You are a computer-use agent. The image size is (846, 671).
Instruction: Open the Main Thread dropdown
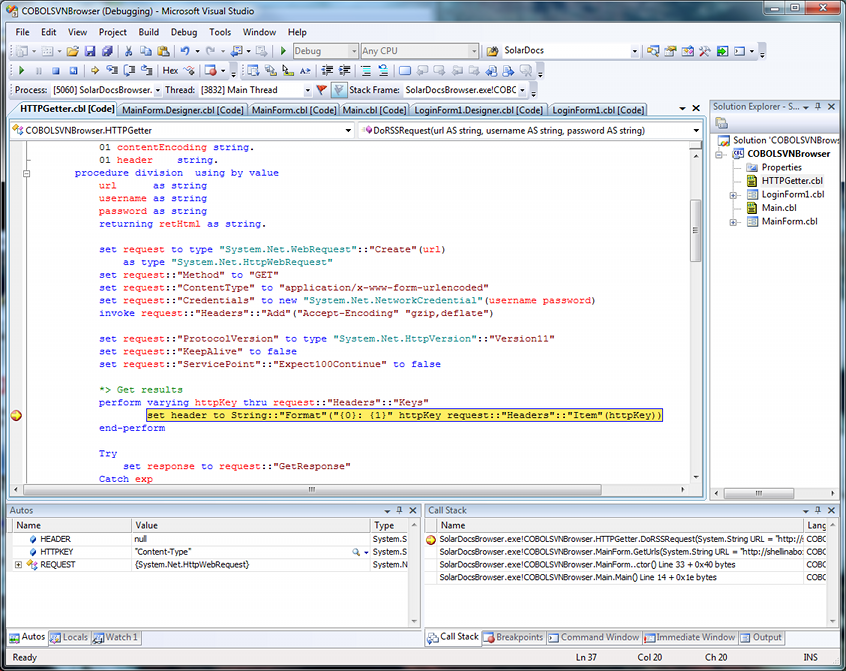pos(308,90)
